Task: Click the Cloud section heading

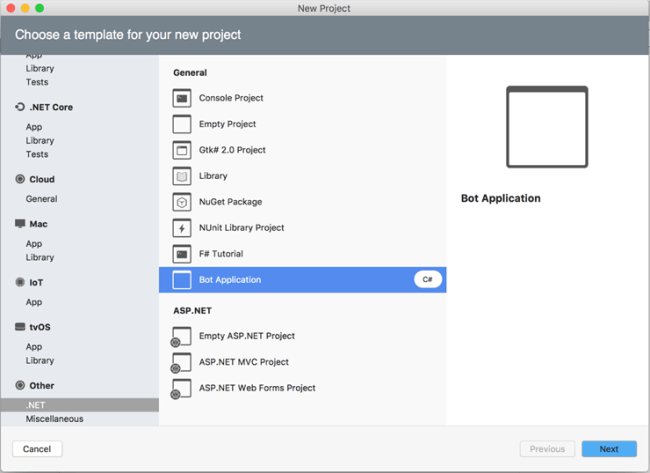Action: tap(42, 179)
